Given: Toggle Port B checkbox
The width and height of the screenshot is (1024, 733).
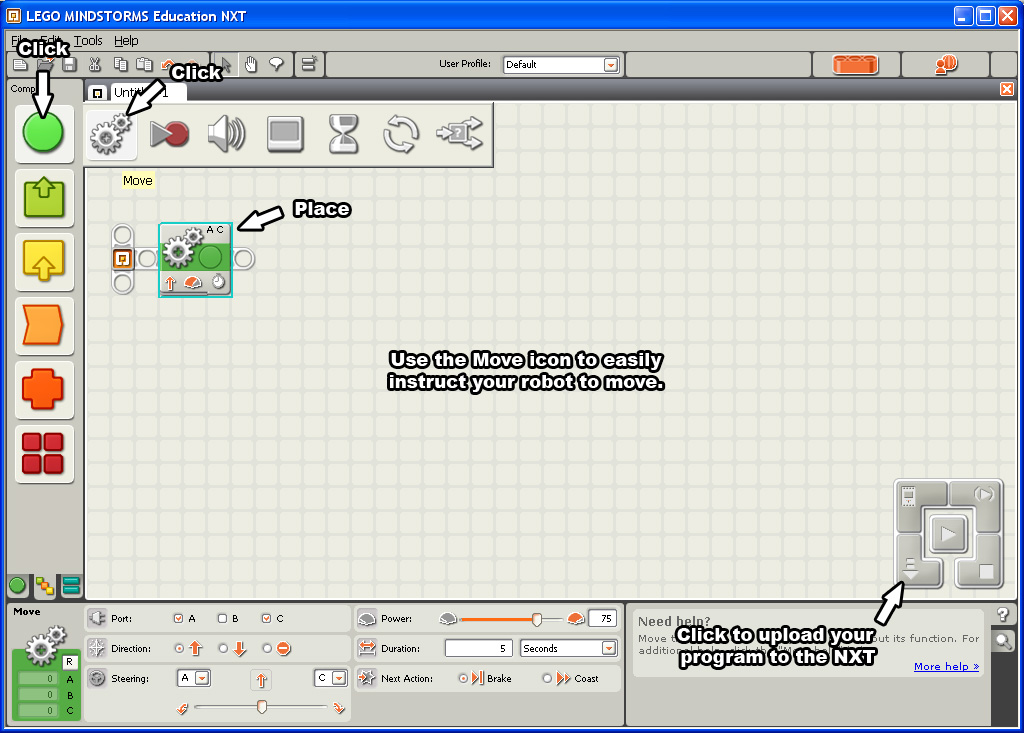Looking at the screenshot, I should [222, 618].
